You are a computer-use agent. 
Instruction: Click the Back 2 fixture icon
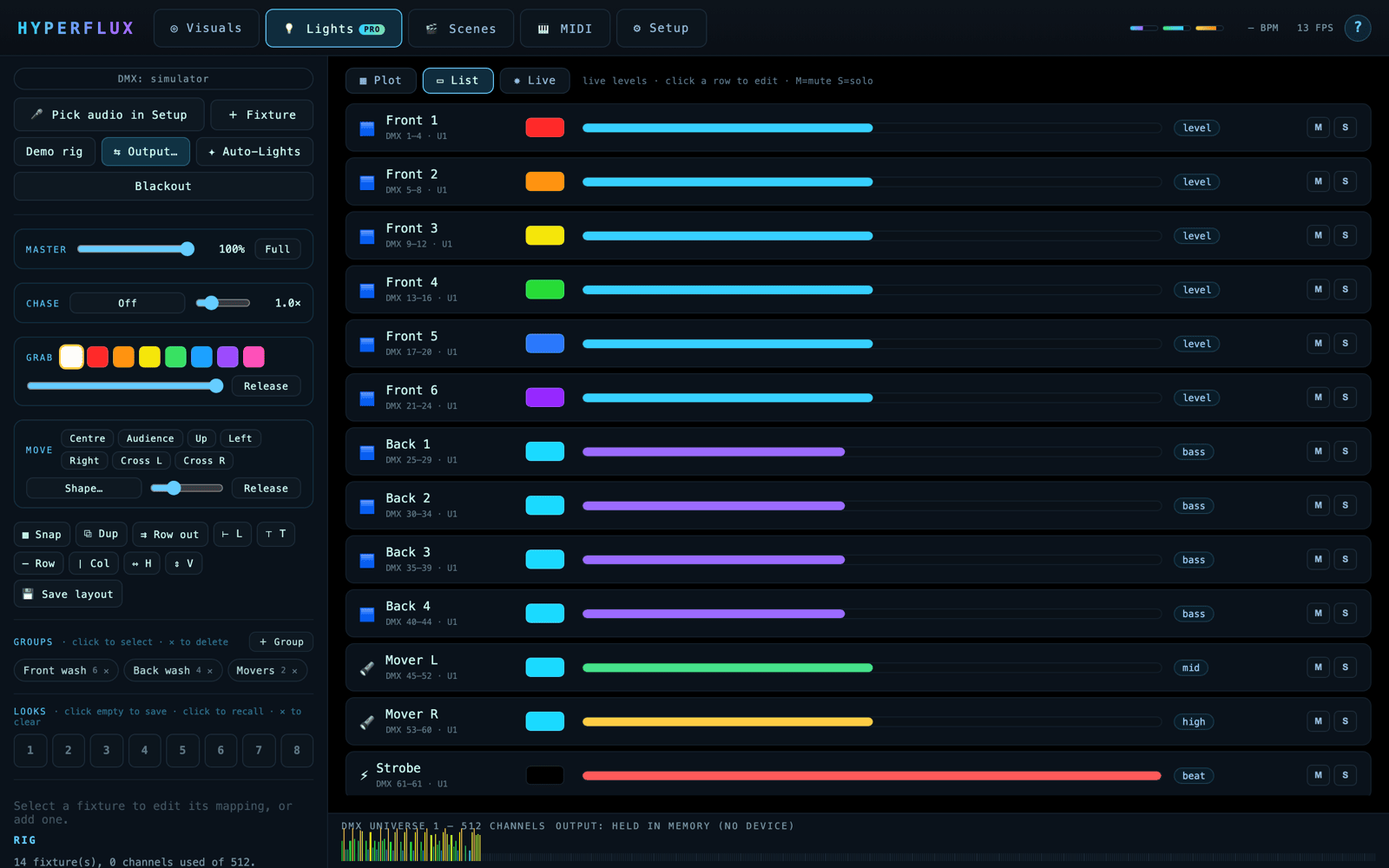click(367, 506)
